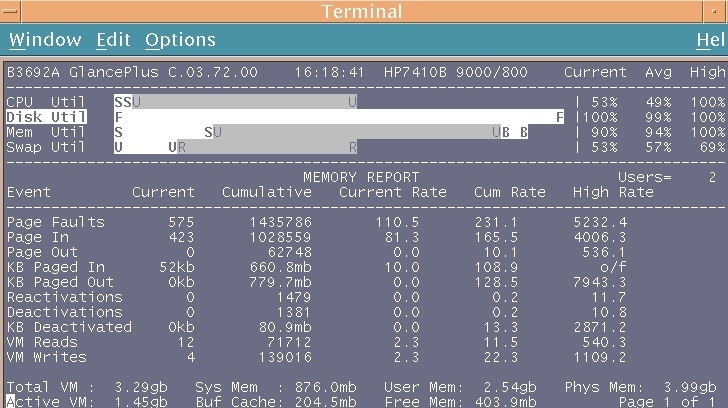Click the 779.7mb cumulative value
Viewport: 728px width, 408px height.
[280, 282]
